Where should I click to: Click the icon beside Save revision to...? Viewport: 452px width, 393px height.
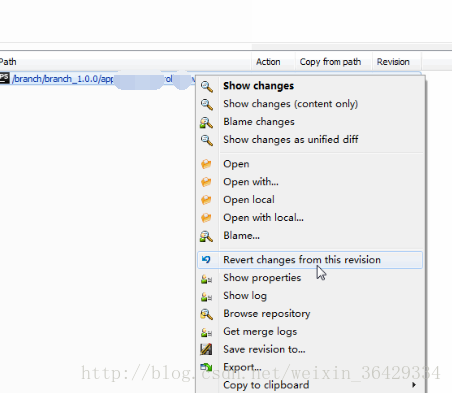pyautogui.click(x=206, y=349)
